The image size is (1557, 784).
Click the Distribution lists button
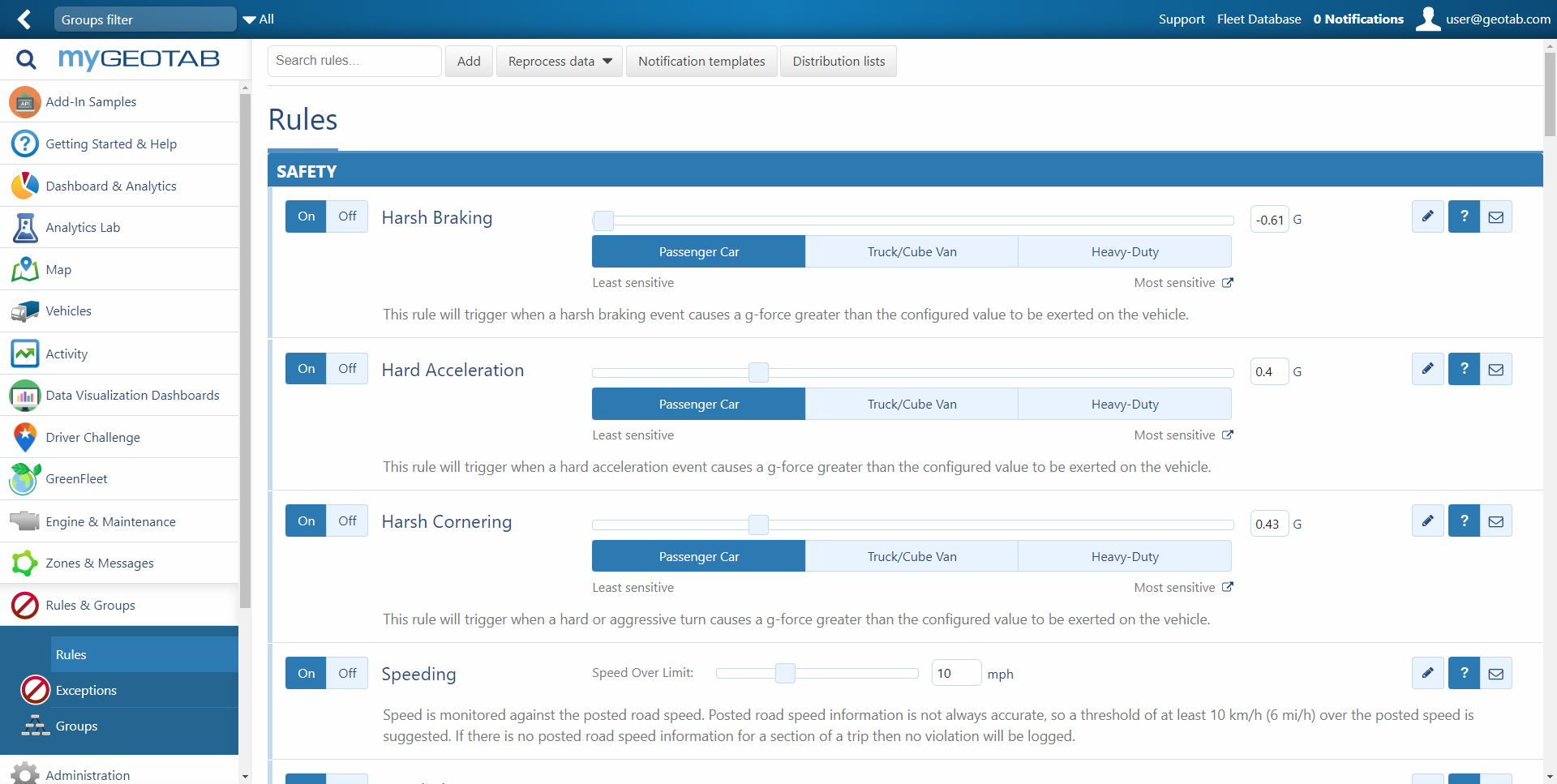(x=839, y=62)
